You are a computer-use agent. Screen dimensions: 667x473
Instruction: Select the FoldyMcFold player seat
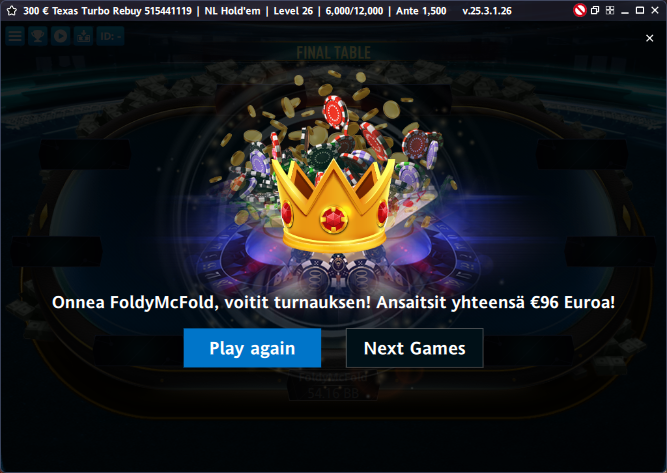333,385
